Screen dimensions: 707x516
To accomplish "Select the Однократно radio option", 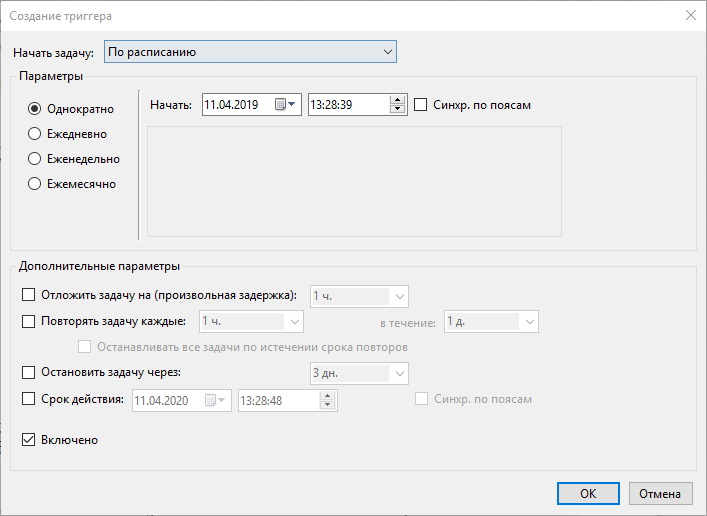I will tap(35, 109).
